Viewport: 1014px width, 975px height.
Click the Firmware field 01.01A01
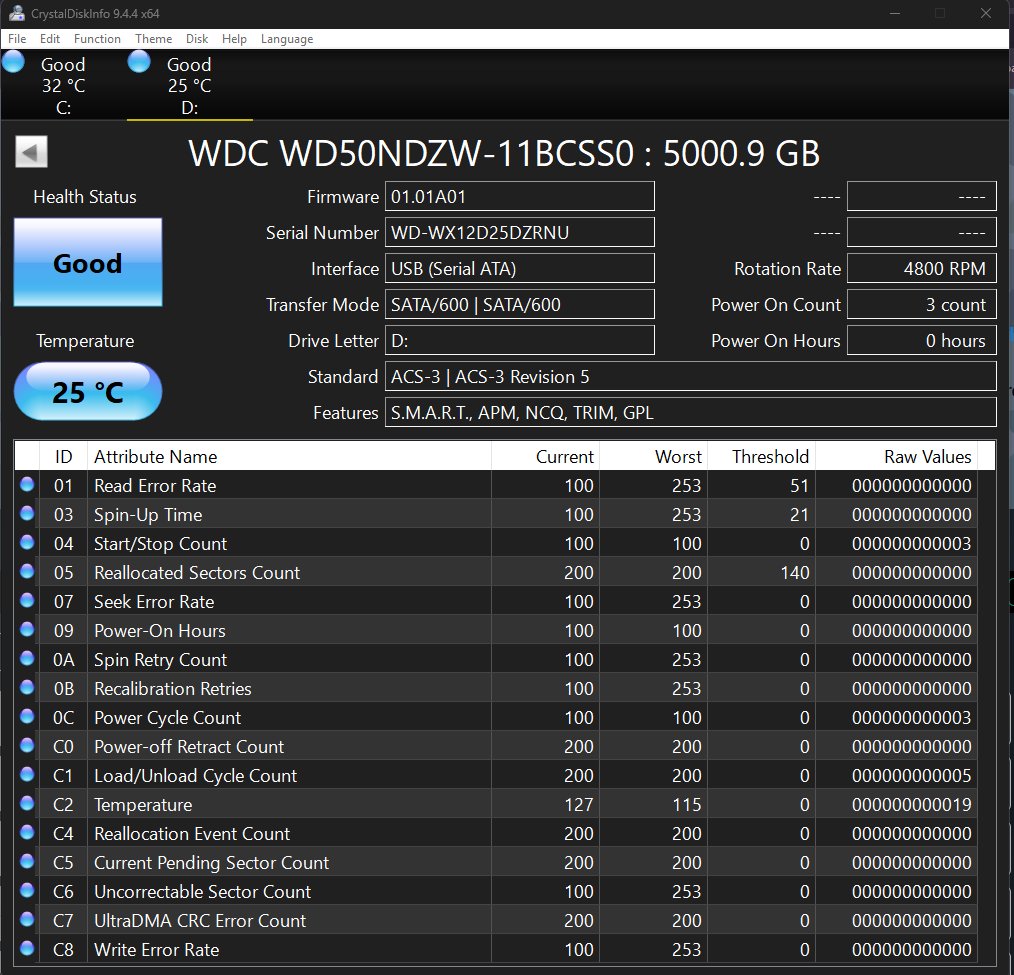tap(519, 196)
